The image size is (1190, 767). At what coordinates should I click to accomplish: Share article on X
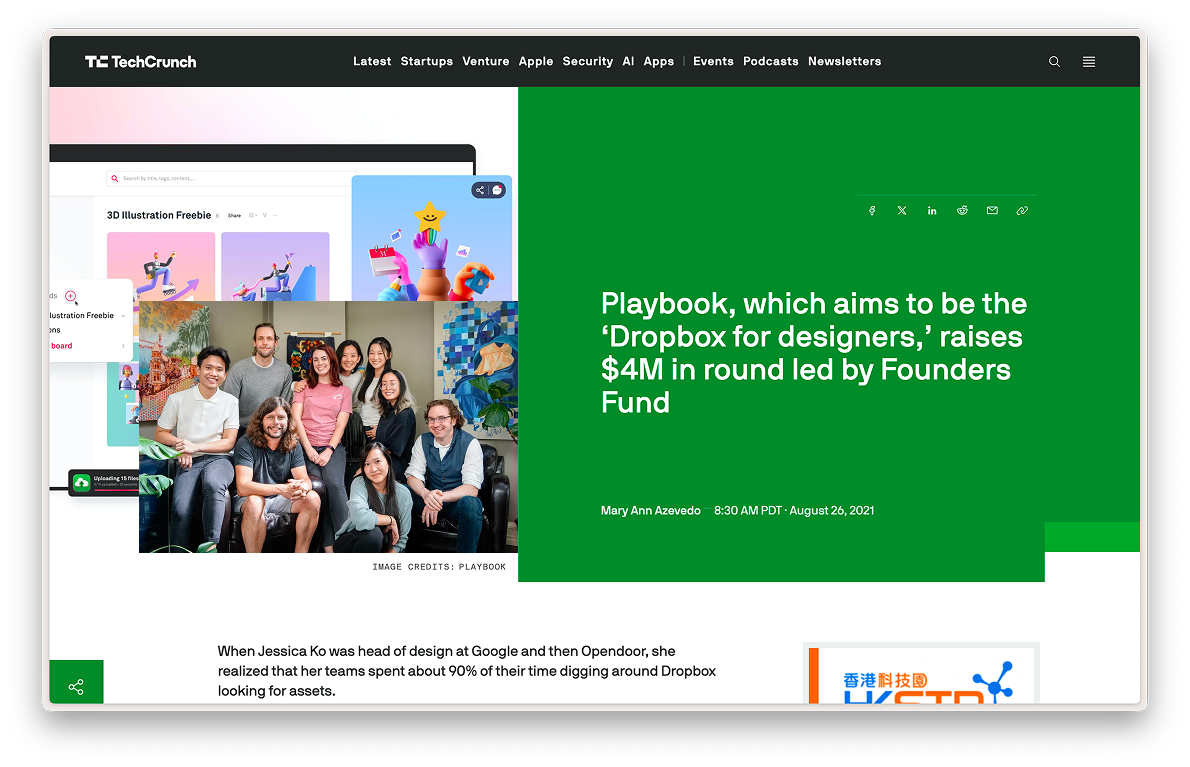(x=902, y=211)
